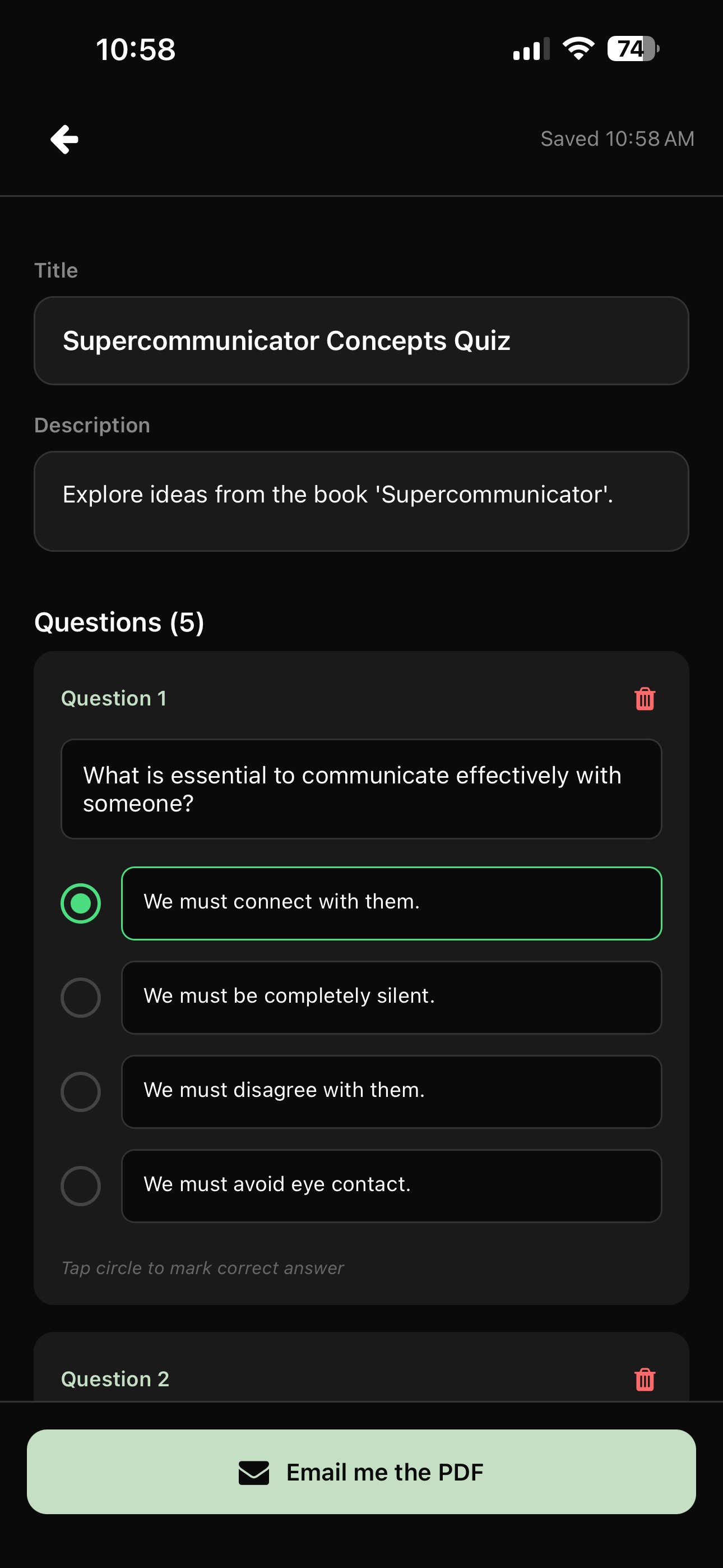
Task: Click the 'Saved 10:58 AM' label
Action: point(617,139)
